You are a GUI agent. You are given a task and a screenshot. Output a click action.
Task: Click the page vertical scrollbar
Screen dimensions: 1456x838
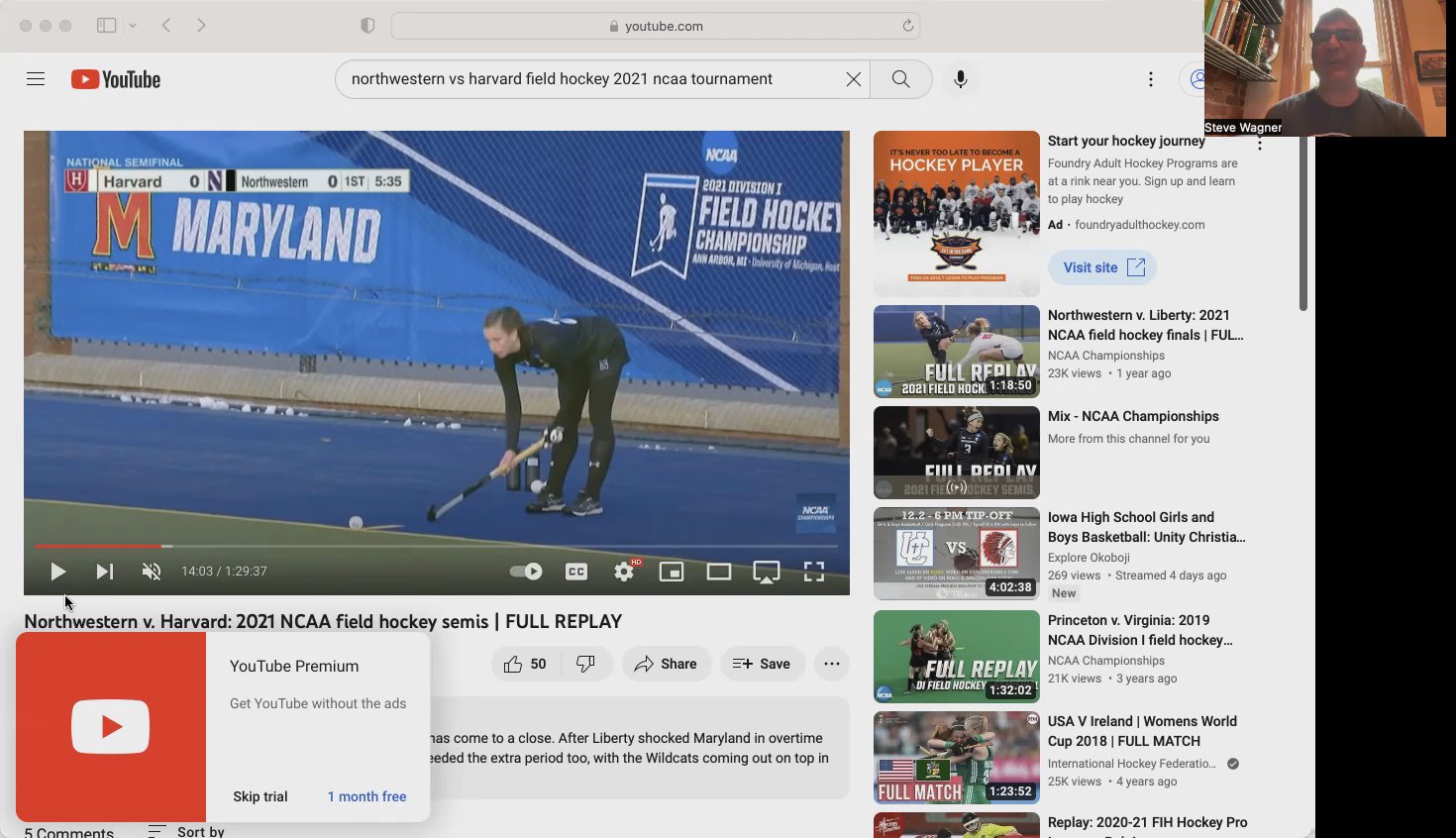(1302, 223)
